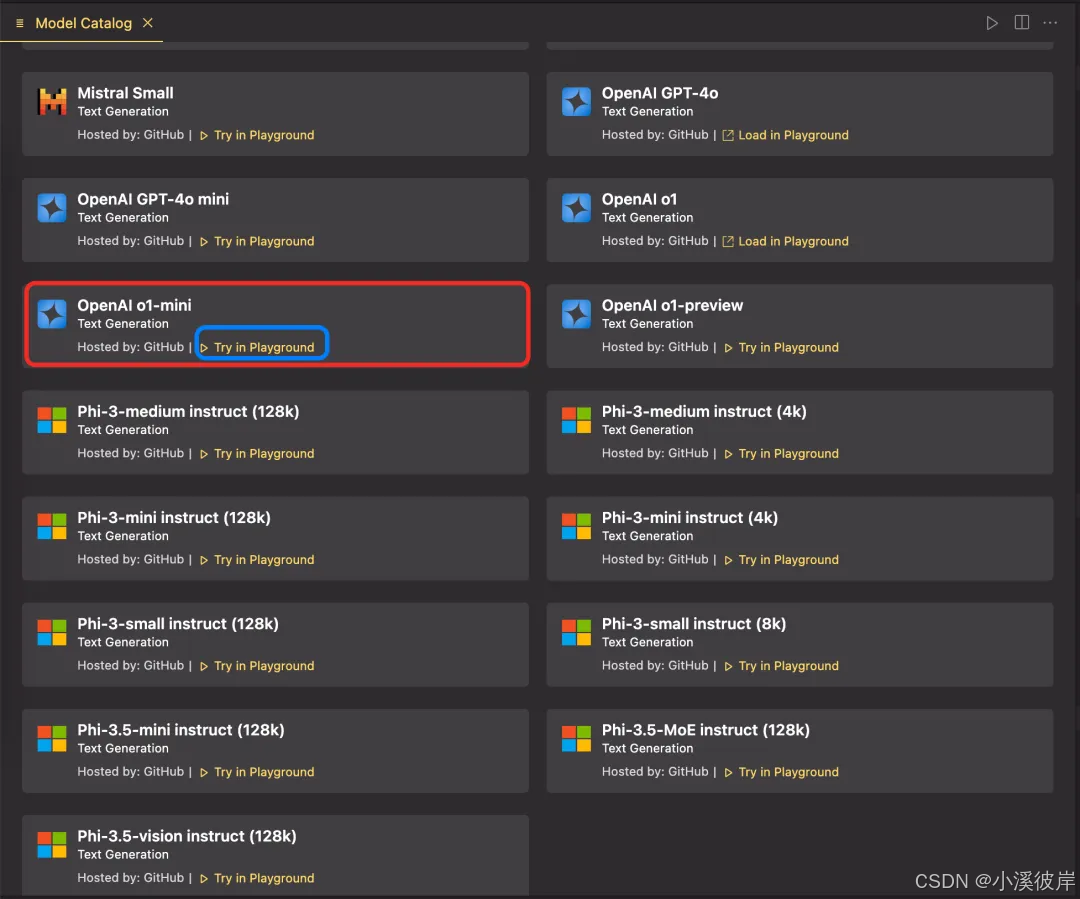Click the split editor icon
1080x899 pixels.
(x=1021, y=23)
